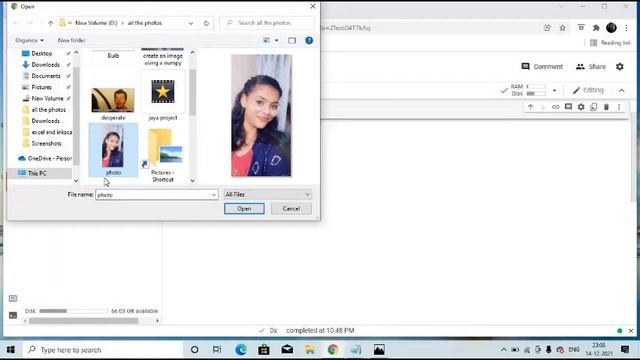Expand RAM Disk resources dropdown

click(554, 91)
